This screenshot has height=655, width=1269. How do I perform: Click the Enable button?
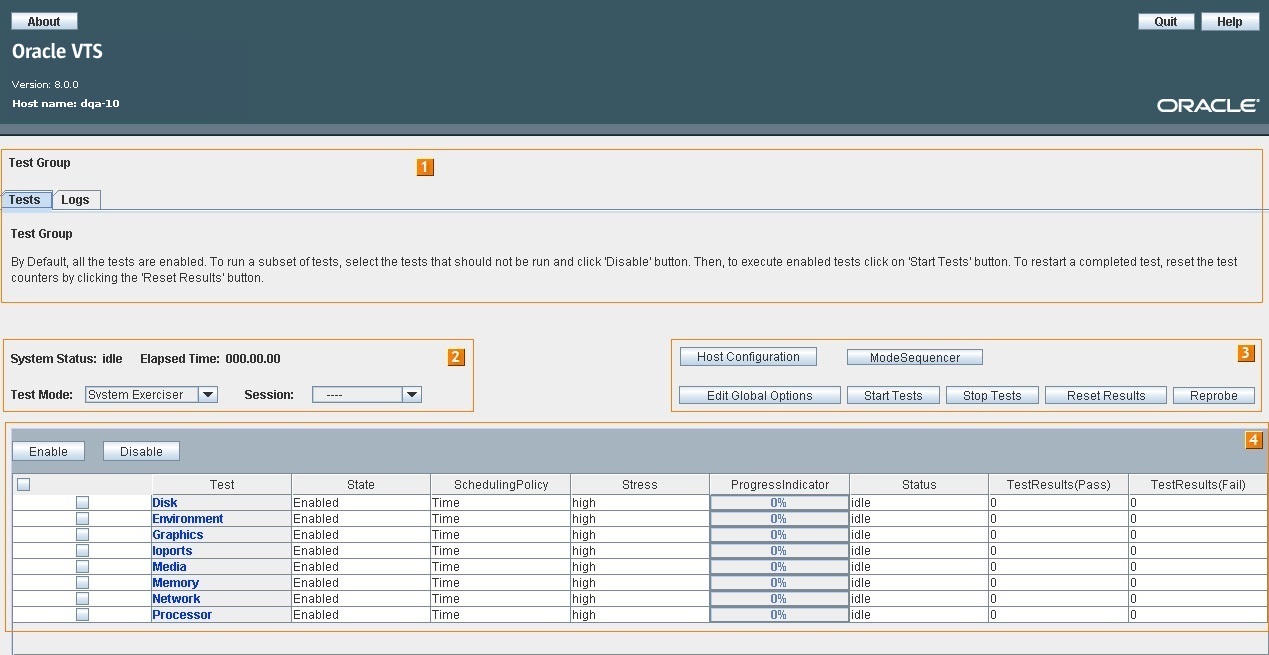(x=48, y=451)
